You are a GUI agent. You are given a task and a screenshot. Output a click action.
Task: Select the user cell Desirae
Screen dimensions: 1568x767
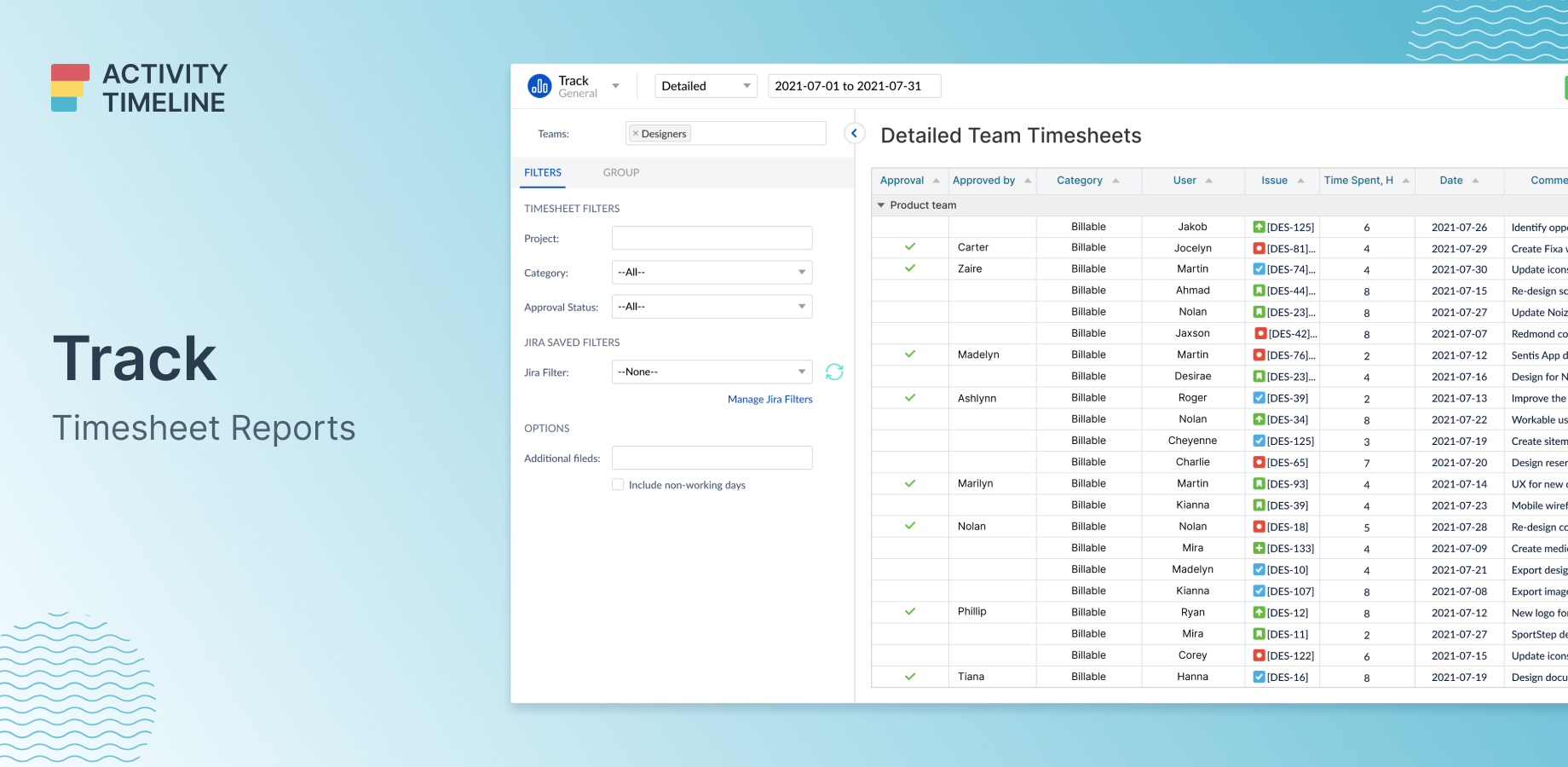1193,376
